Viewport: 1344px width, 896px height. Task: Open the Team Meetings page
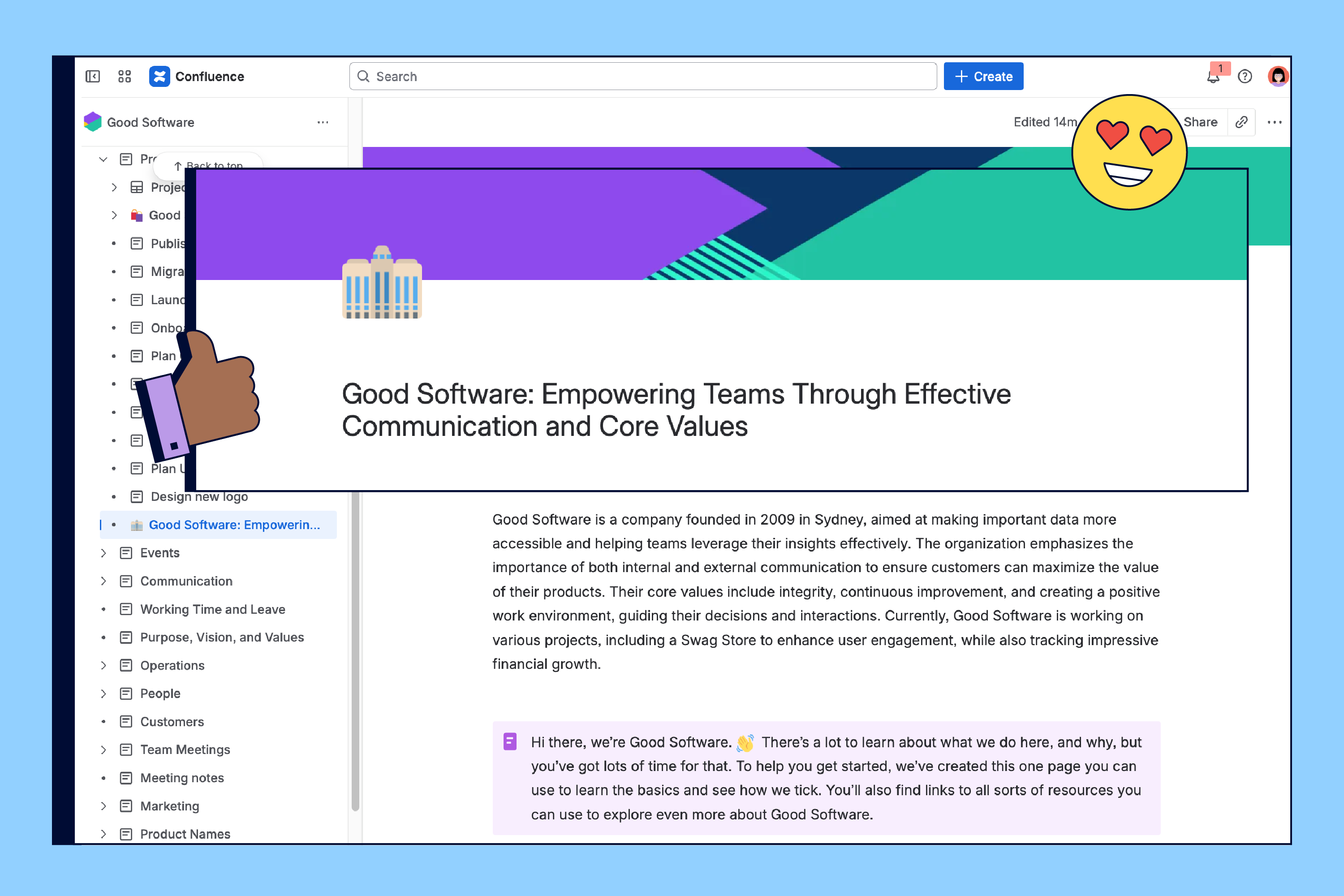click(185, 750)
